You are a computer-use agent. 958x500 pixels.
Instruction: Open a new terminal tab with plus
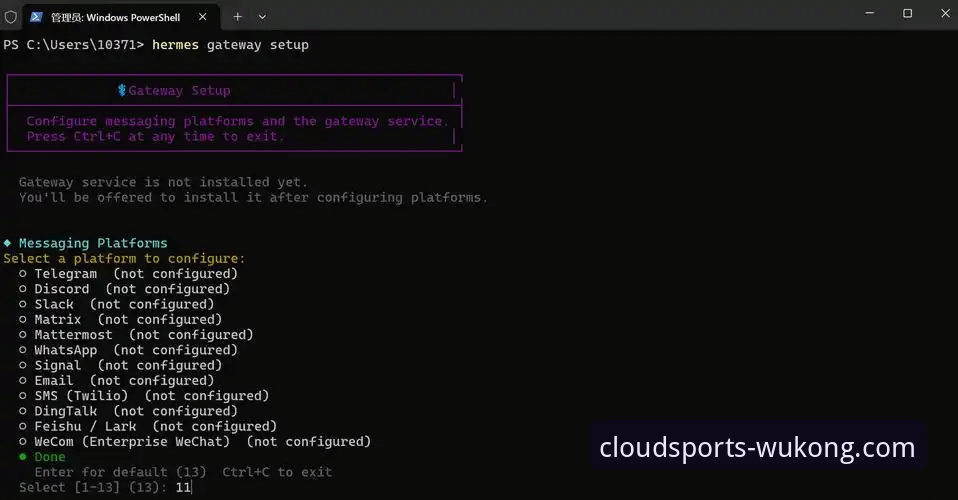click(238, 16)
